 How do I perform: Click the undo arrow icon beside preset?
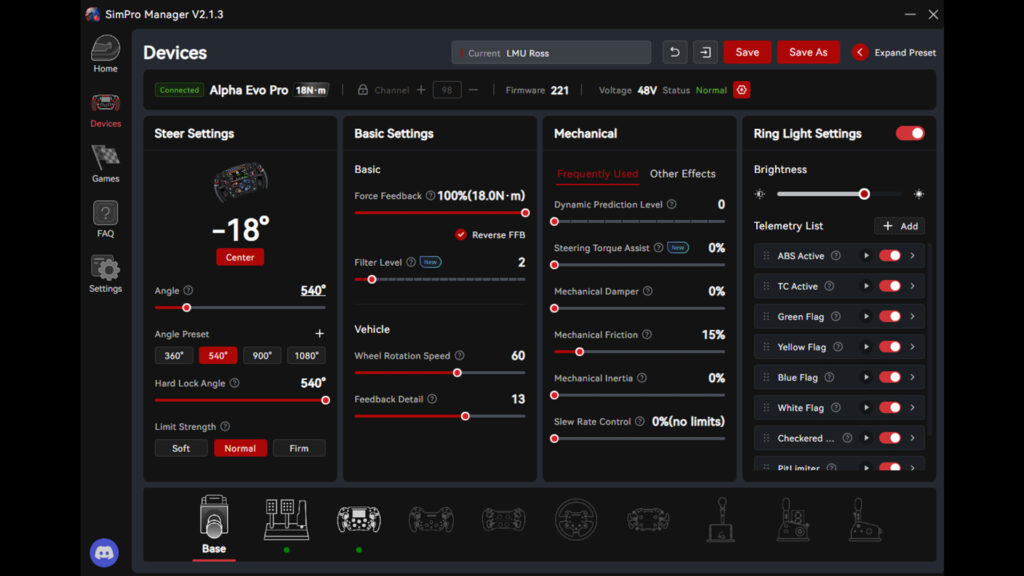tap(675, 52)
